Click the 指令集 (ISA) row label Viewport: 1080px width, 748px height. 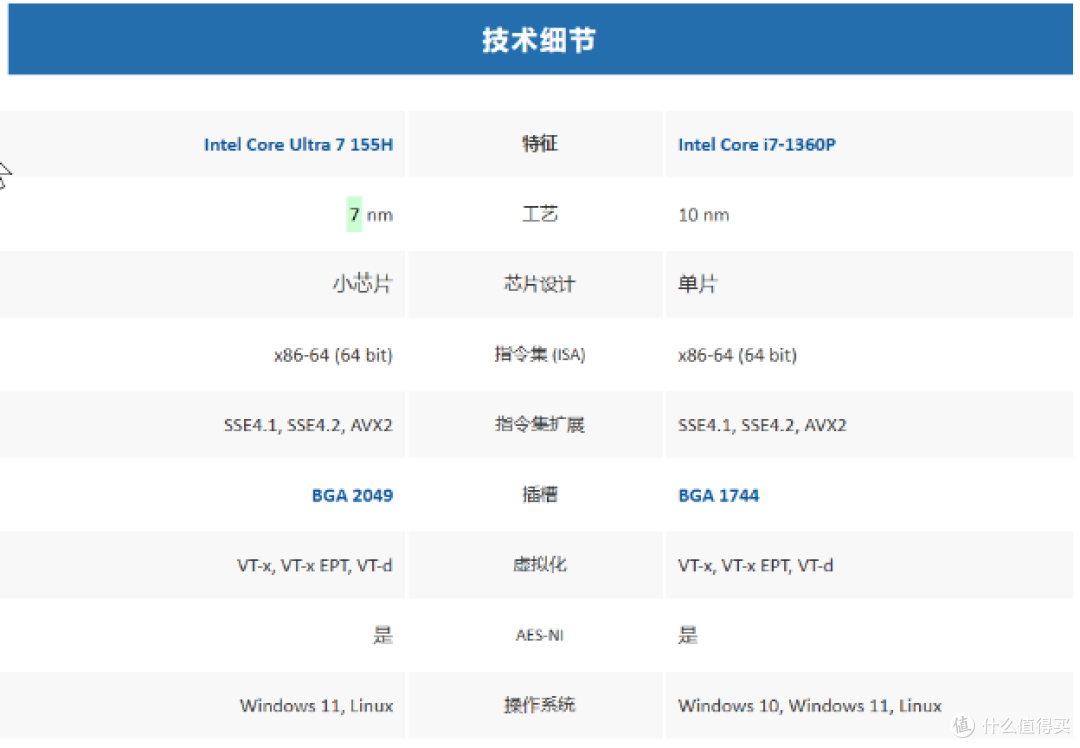539,354
